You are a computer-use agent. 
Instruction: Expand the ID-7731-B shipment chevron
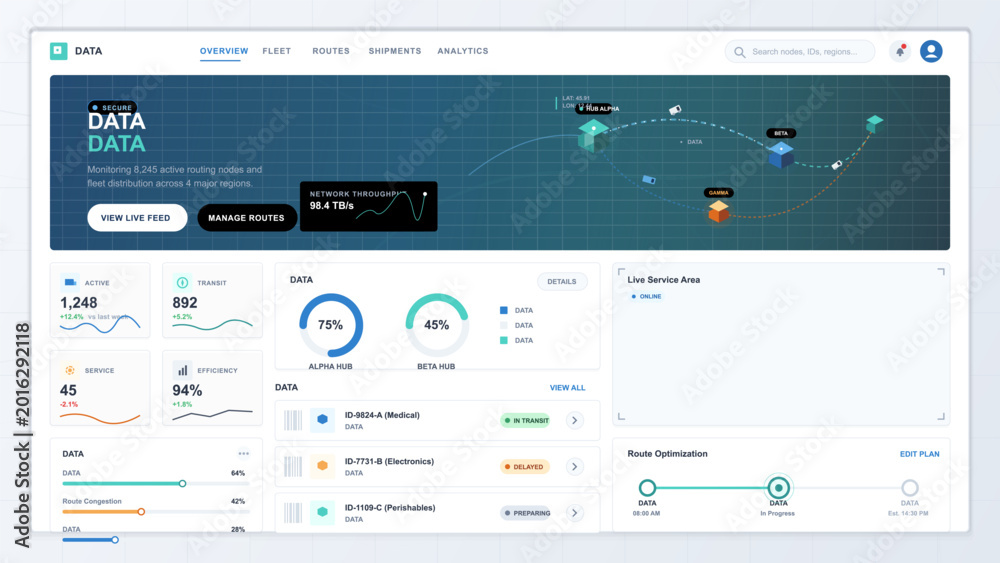[x=575, y=467]
